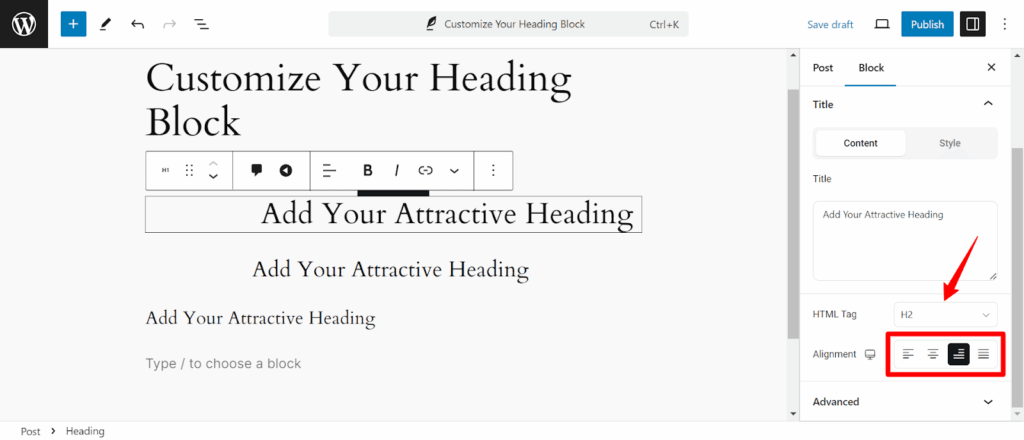This screenshot has height=440, width=1024.
Task: Select the Content tab
Action: 861,143
